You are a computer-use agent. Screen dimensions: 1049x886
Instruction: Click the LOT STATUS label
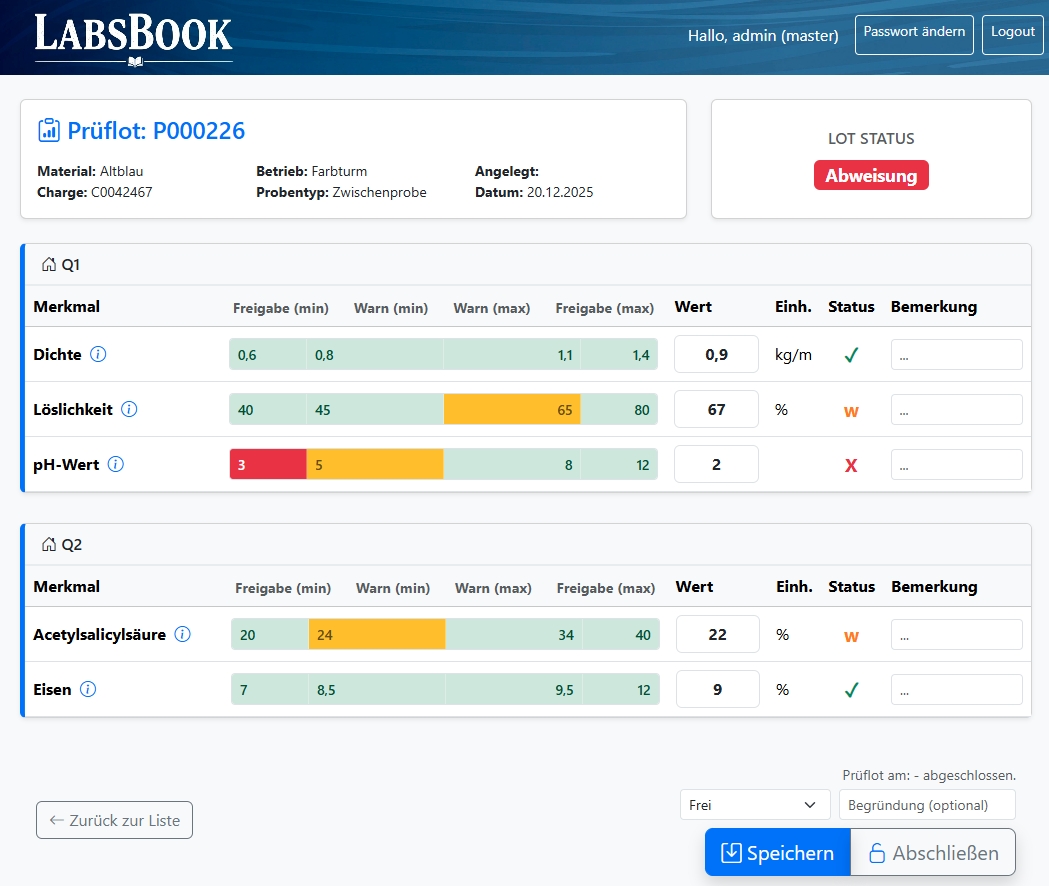point(871,139)
